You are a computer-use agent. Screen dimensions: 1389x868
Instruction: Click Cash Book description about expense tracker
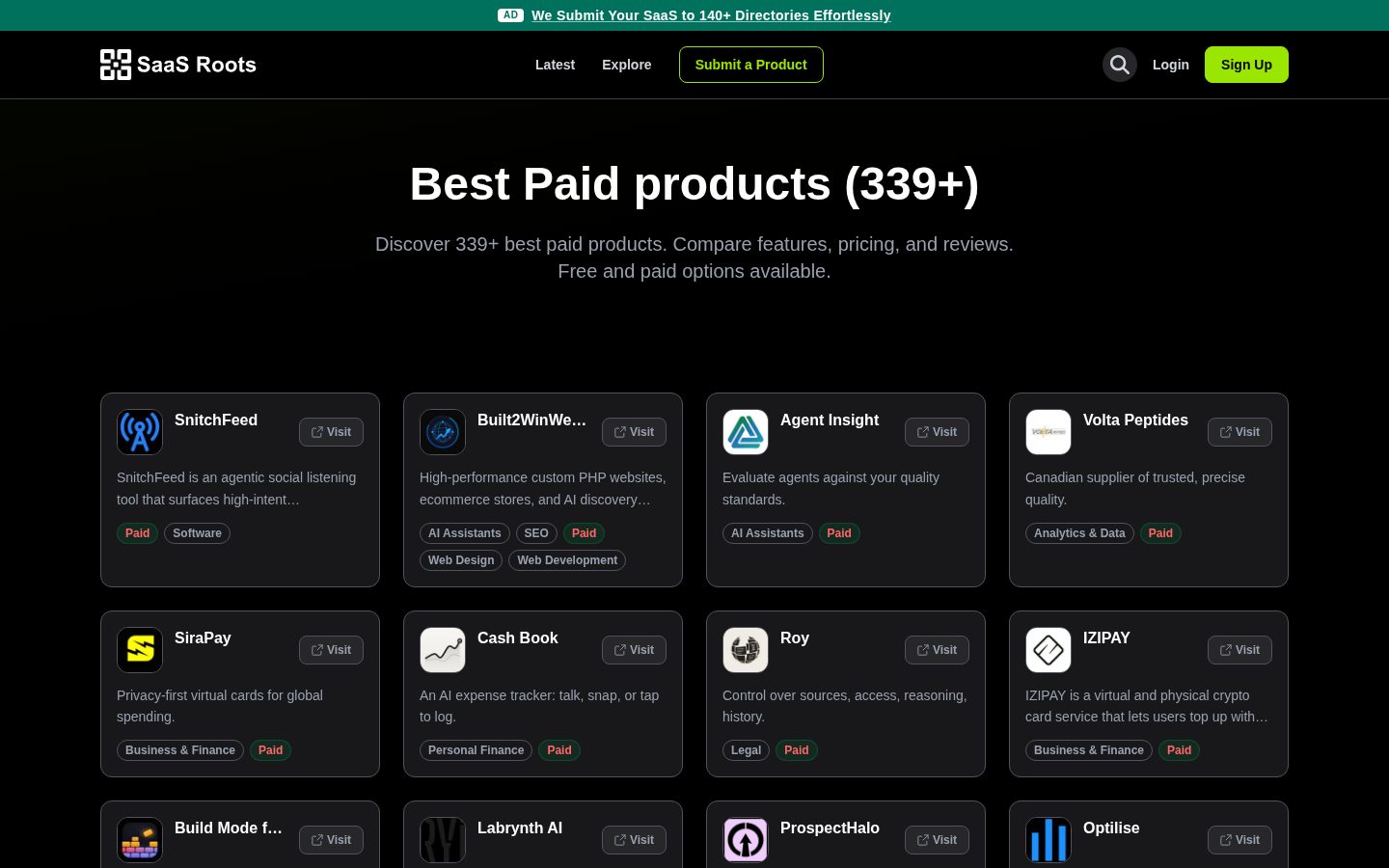(x=539, y=706)
